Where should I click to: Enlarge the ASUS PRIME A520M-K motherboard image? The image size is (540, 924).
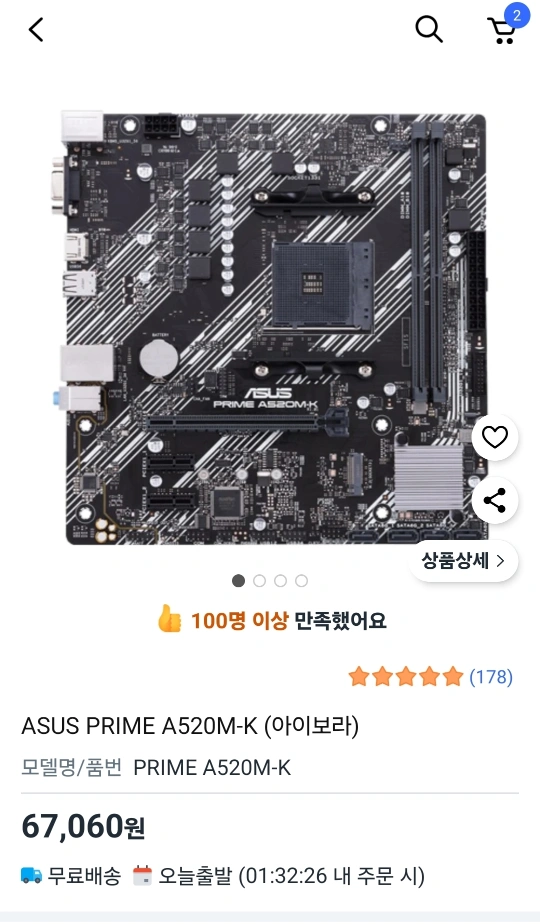tap(274, 328)
